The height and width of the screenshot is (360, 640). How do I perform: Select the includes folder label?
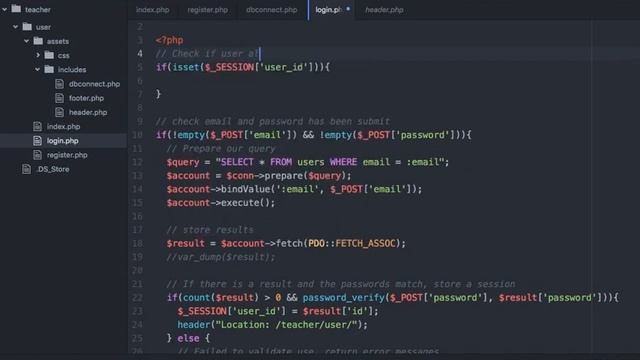[x=72, y=70]
